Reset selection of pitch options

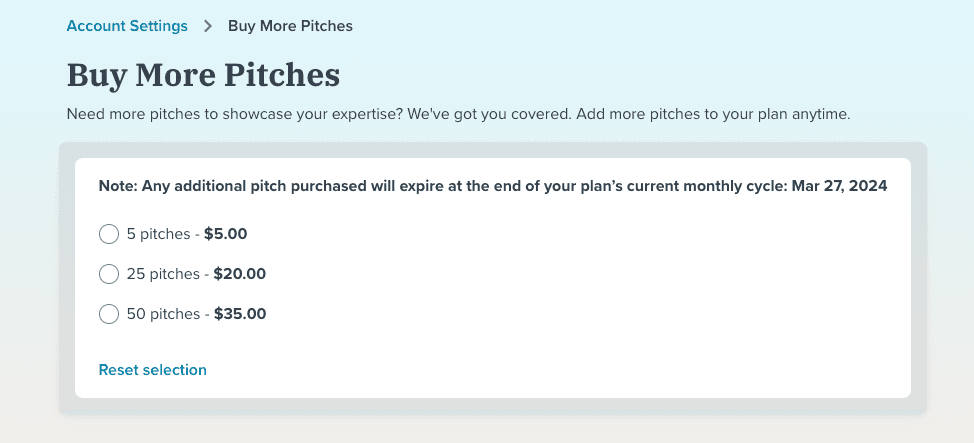pyautogui.click(x=152, y=370)
